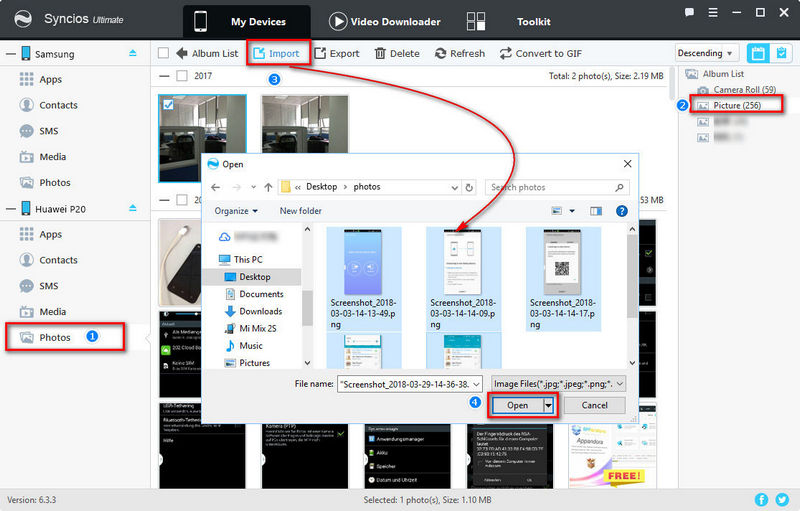Select file Screenshot_2018-03-03-14-14-17.png

pos(563,279)
